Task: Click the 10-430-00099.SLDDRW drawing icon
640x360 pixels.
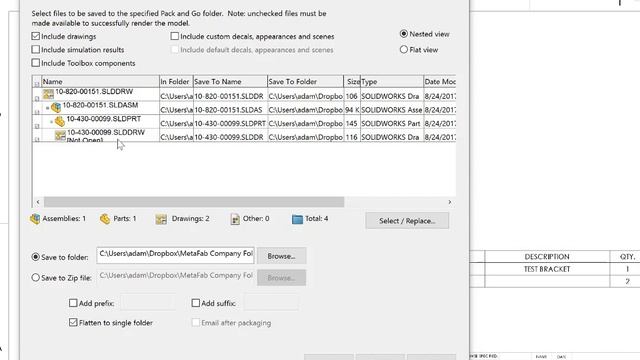Action: pyautogui.click(x=60, y=135)
